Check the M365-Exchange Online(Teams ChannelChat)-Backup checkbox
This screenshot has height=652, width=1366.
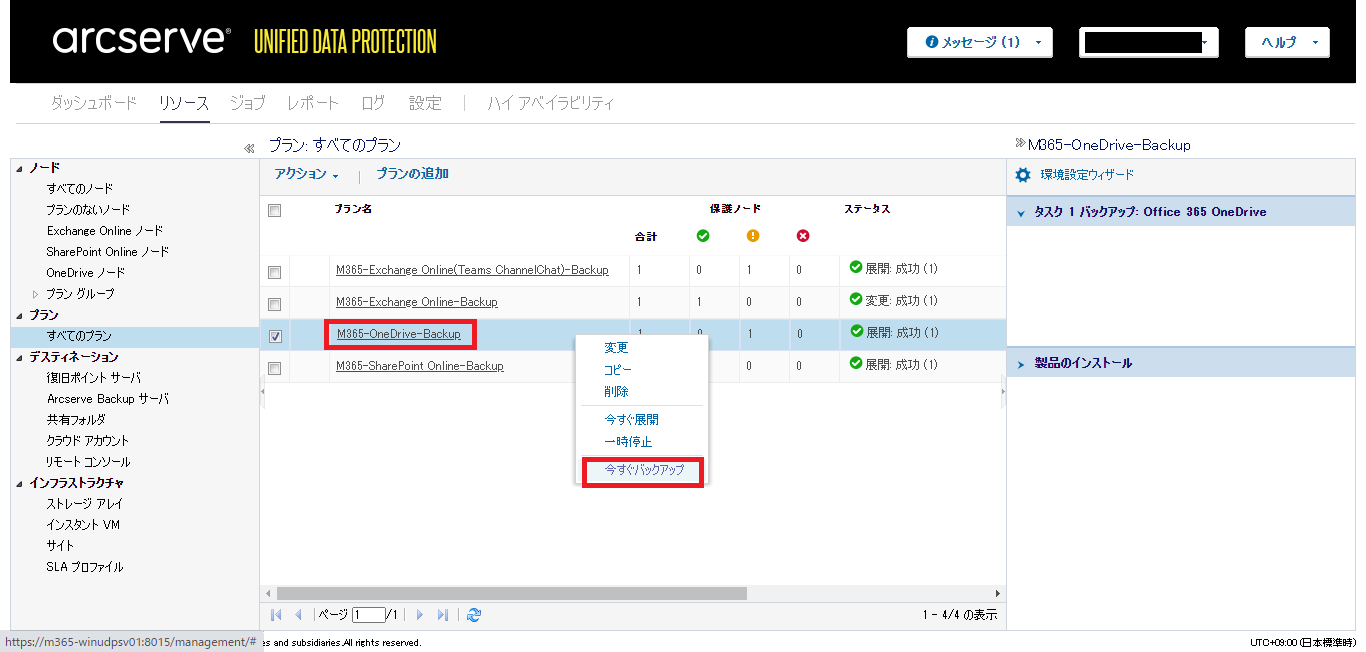275,272
